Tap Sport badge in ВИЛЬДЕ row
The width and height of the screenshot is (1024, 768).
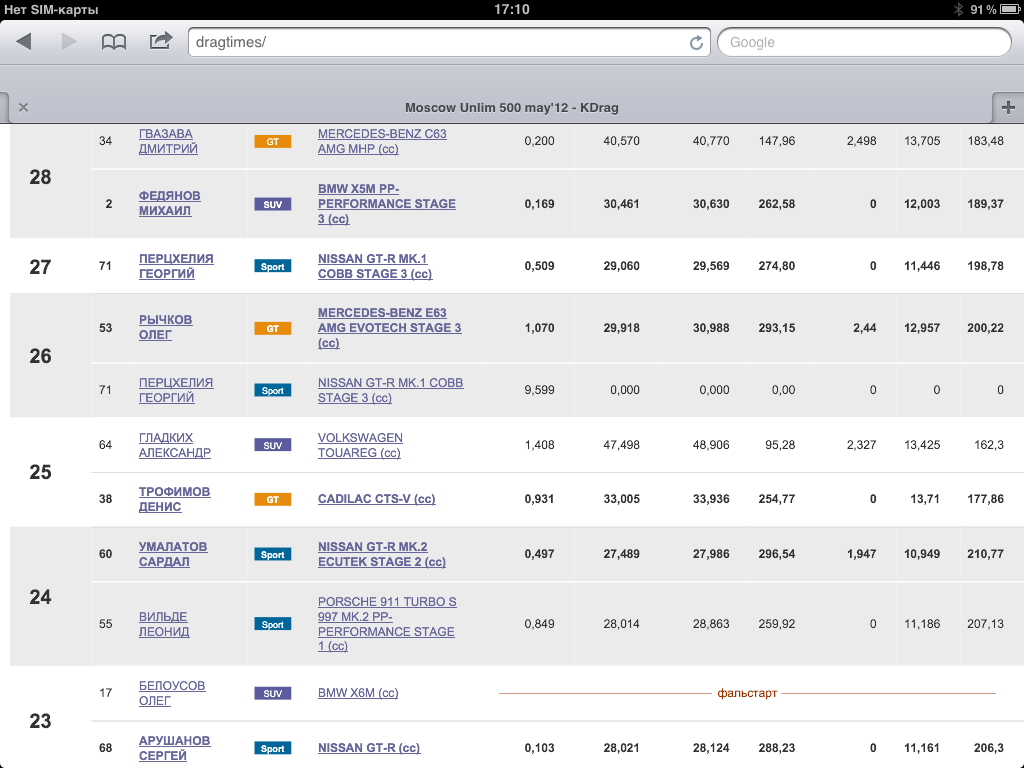(272, 624)
